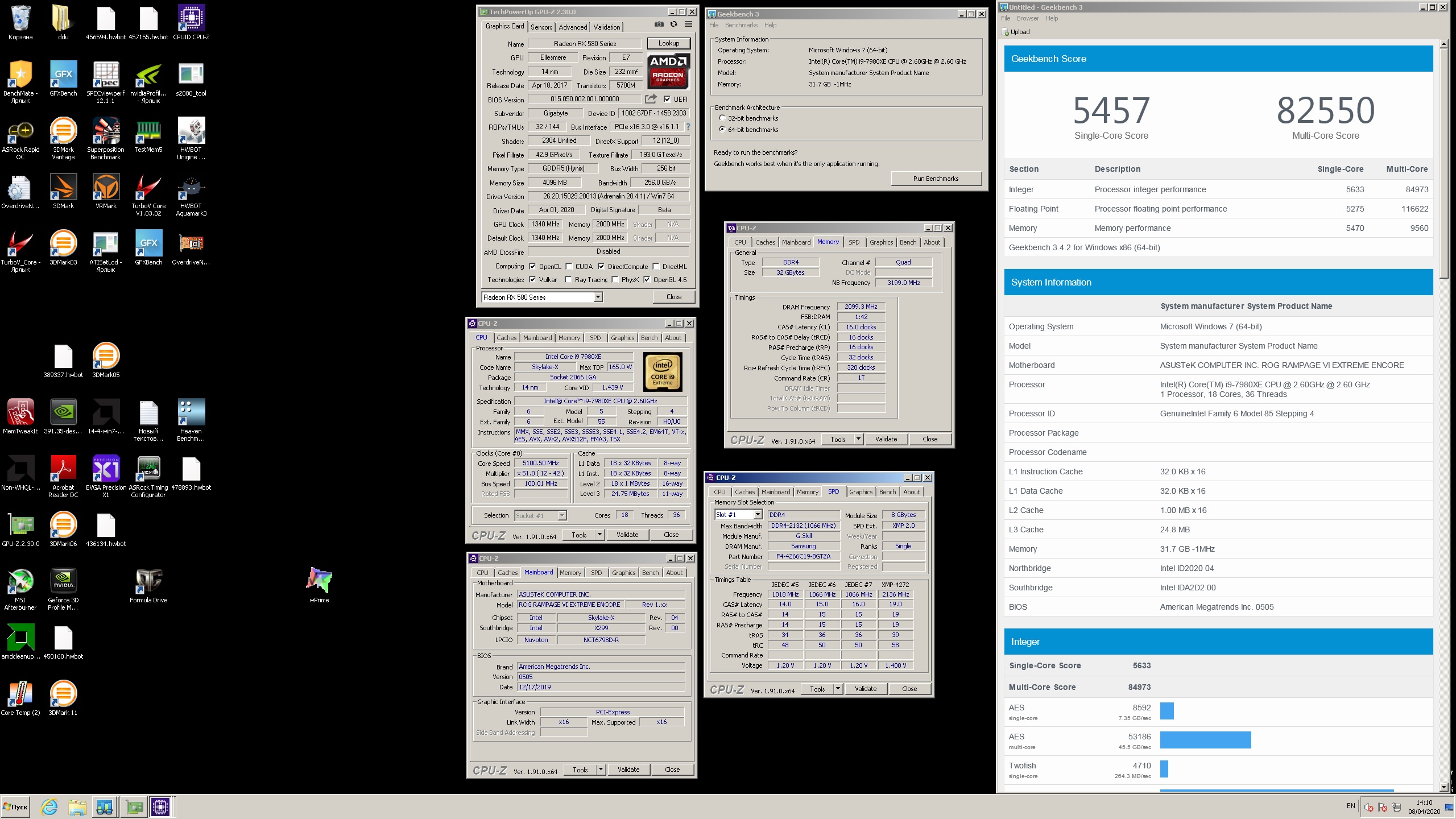Click Validate in the CPU-Z Memory window

click(x=886, y=439)
